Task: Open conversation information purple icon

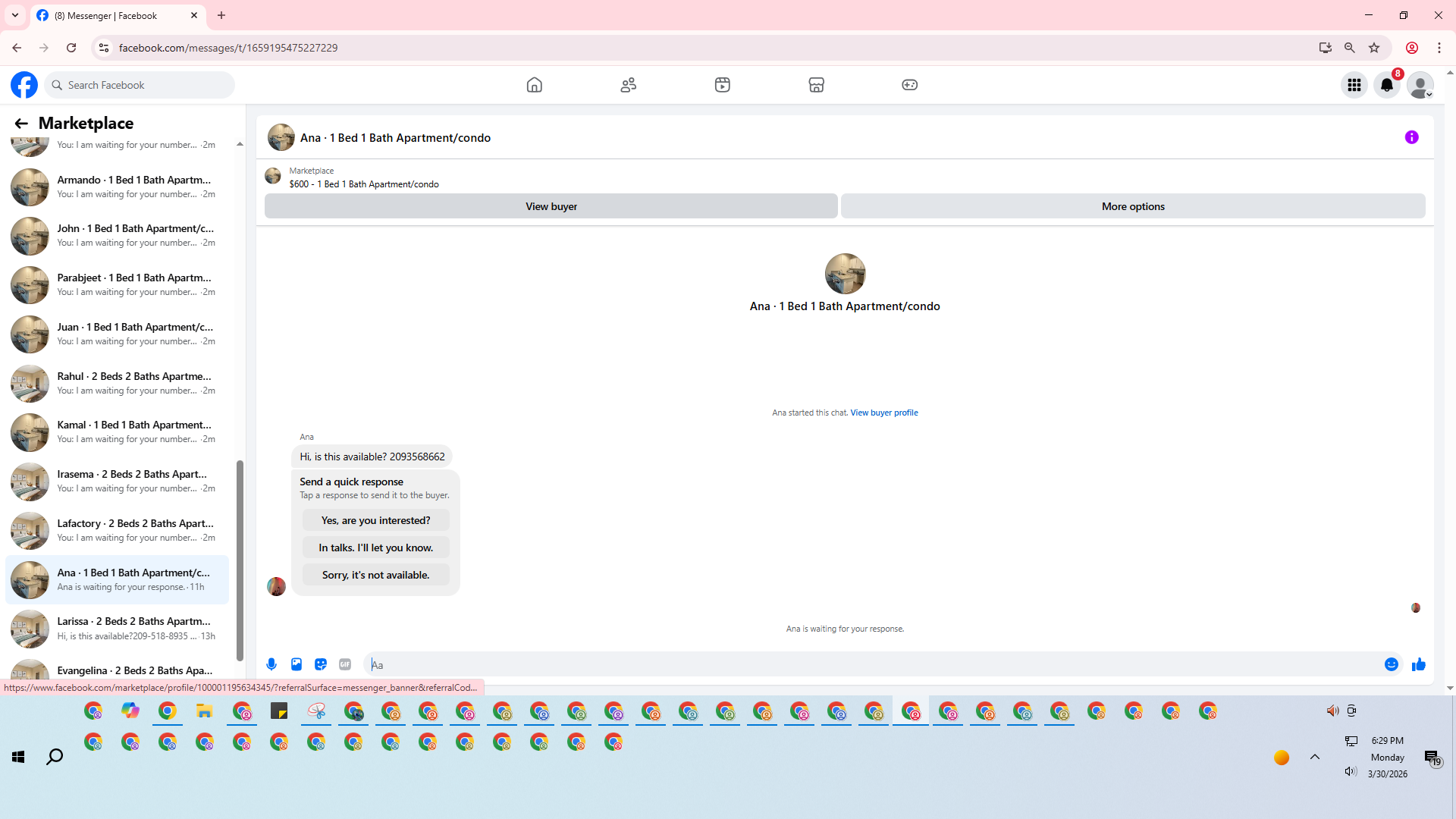Action: click(1411, 137)
